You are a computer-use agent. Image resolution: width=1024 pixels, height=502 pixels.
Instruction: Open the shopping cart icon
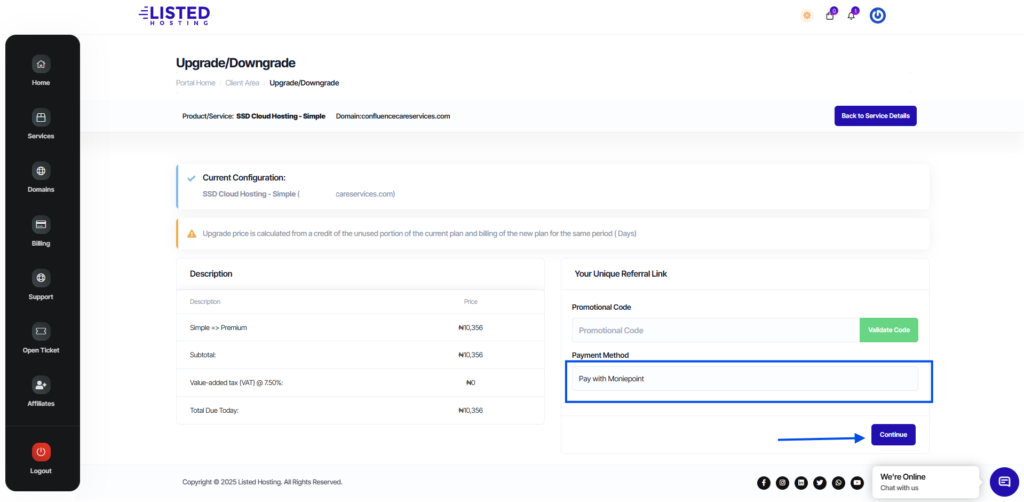tap(830, 15)
